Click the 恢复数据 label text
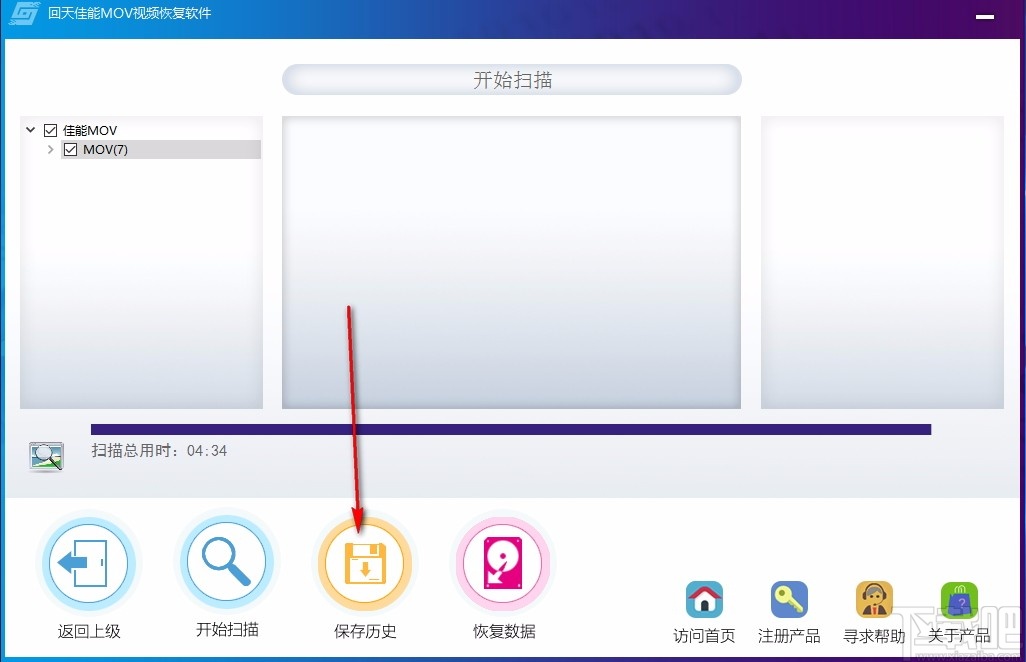 click(504, 631)
